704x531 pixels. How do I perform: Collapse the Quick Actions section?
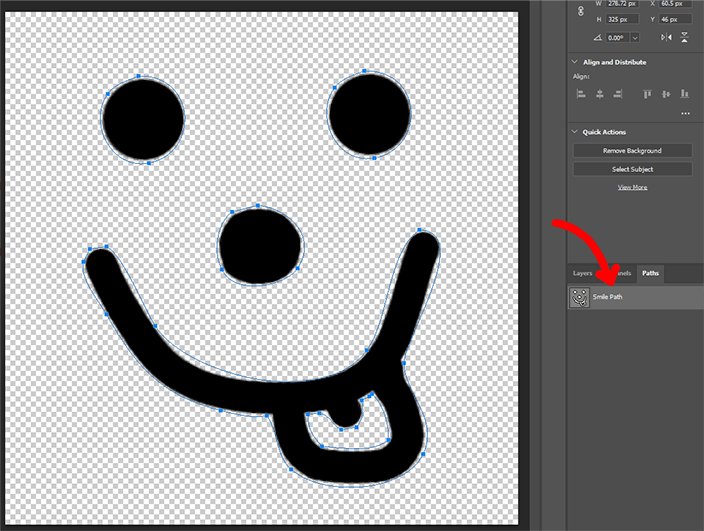click(x=574, y=132)
